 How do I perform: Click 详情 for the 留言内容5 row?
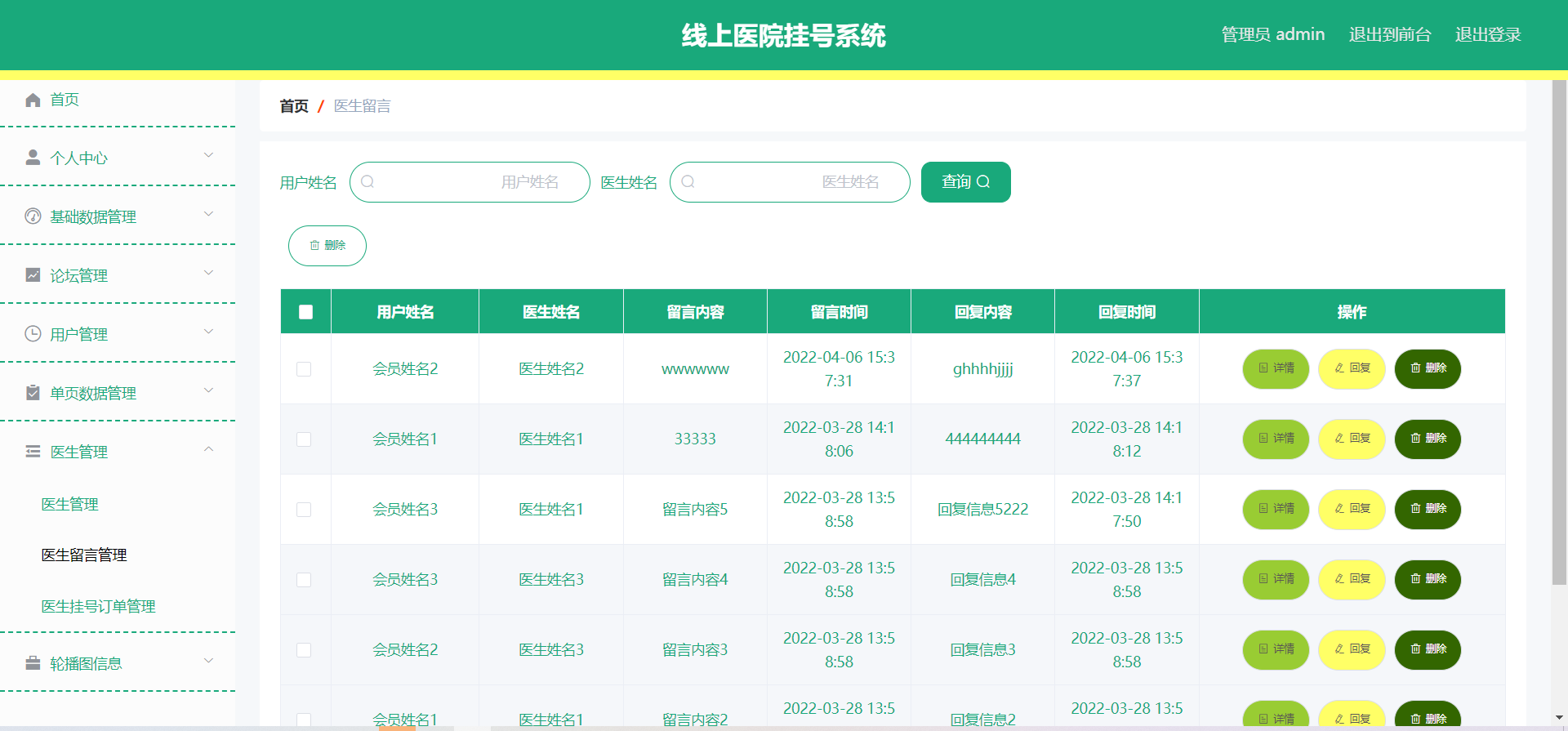pos(1276,509)
